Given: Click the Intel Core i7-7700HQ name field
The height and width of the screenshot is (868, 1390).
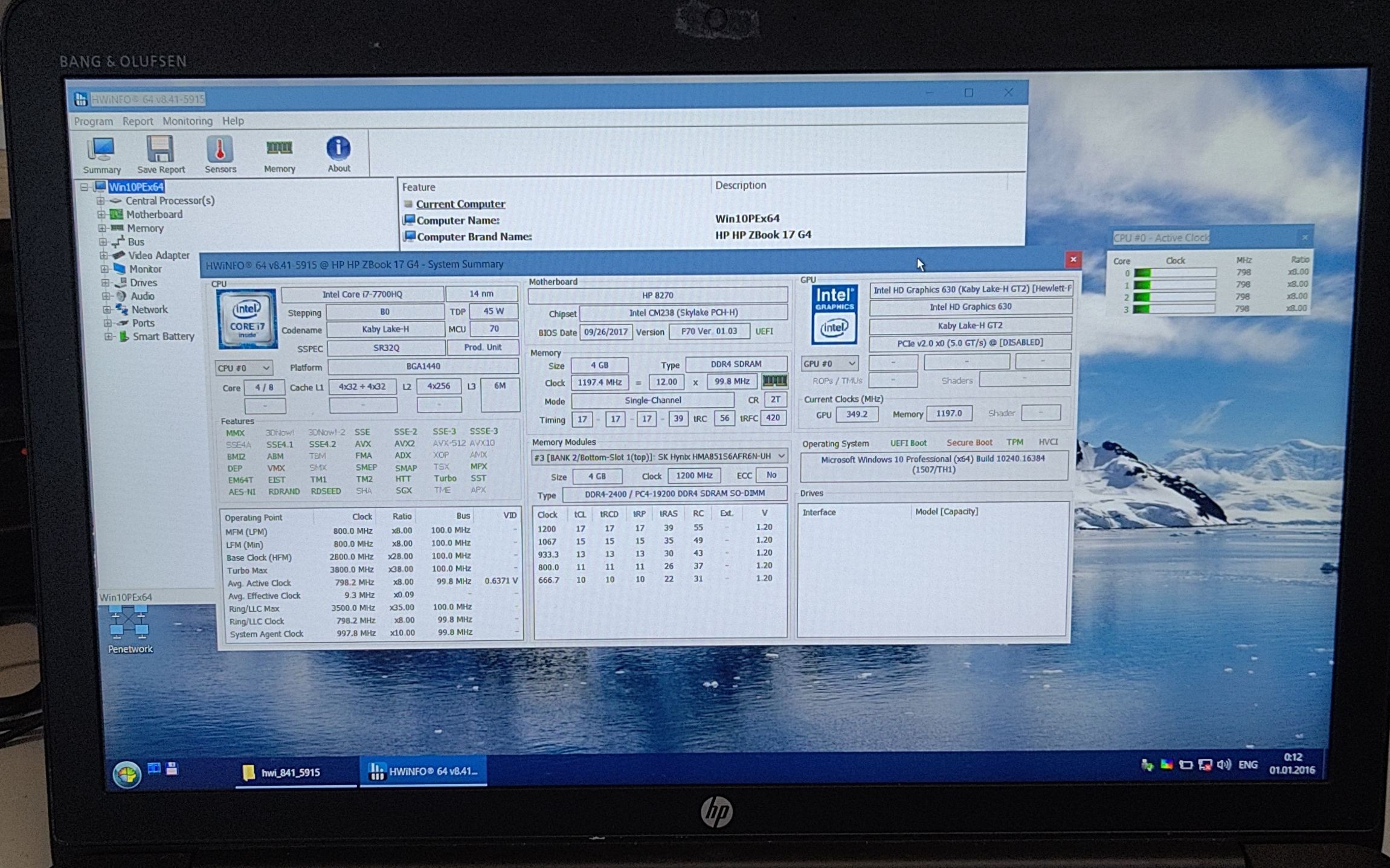Looking at the screenshot, I should point(362,294).
